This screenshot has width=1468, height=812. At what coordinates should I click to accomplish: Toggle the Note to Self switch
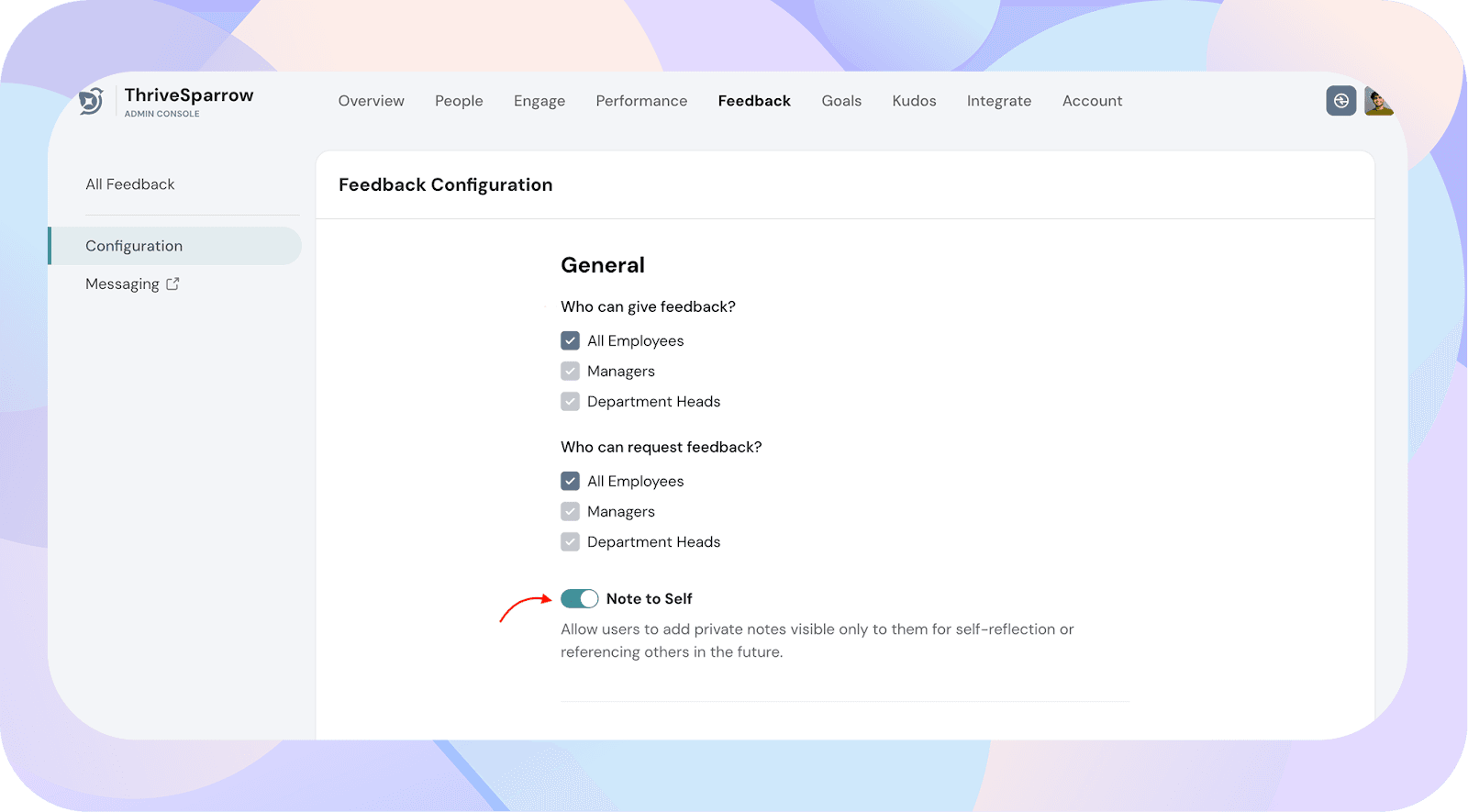pos(579,599)
